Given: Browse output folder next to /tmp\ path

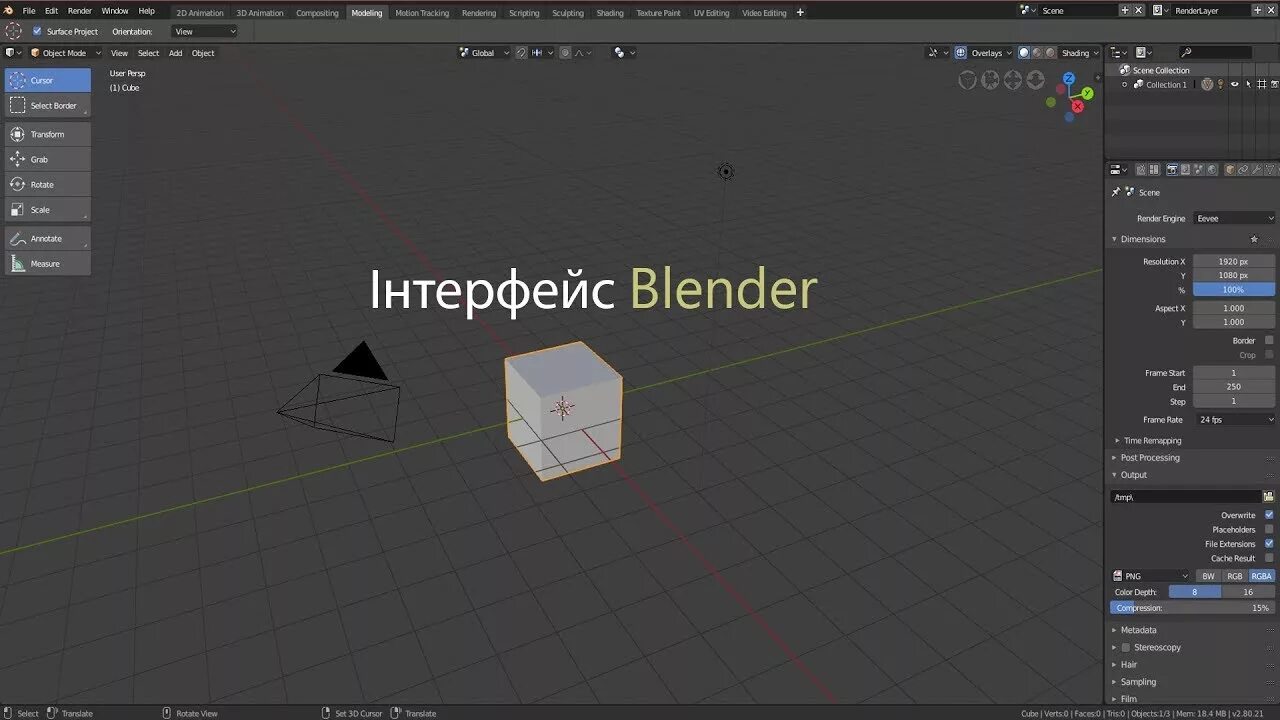Looking at the screenshot, I should [1268, 497].
